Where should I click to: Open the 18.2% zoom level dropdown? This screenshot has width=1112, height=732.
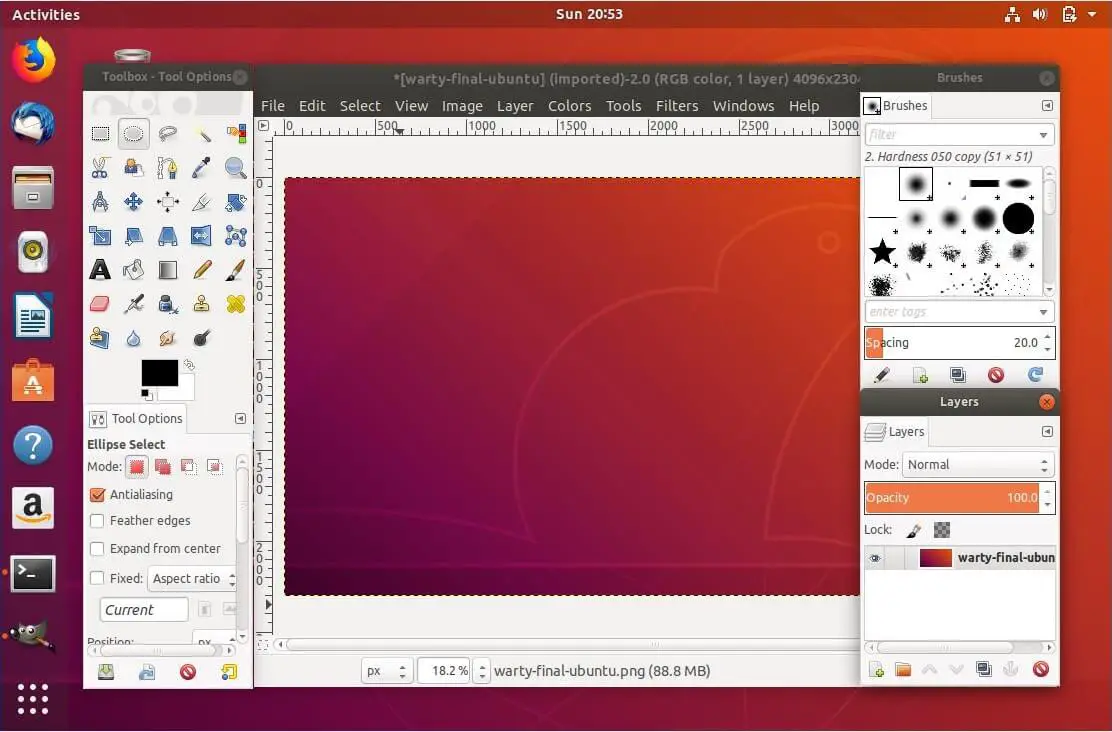click(x=482, y=671)
